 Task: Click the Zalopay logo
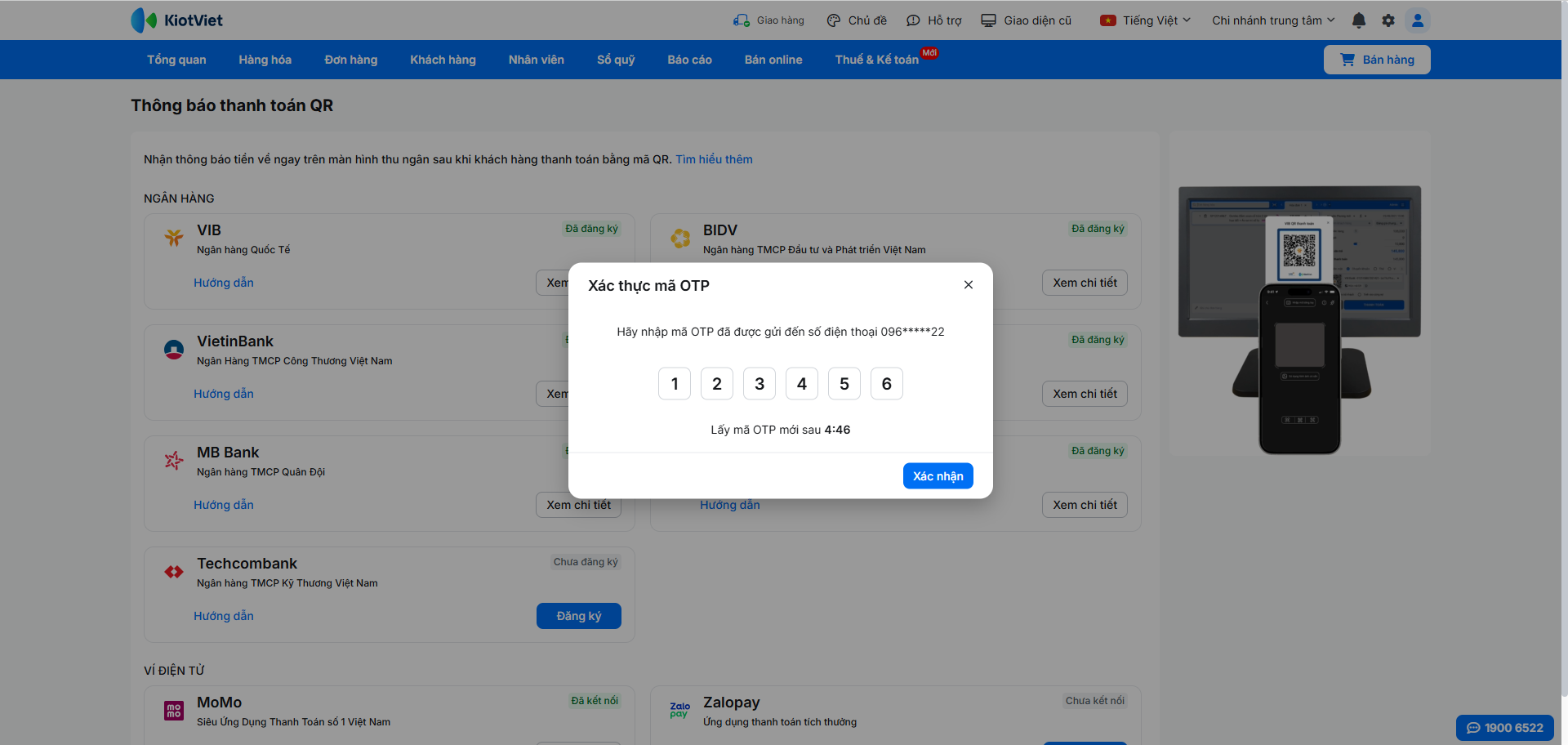click(680, 710)
